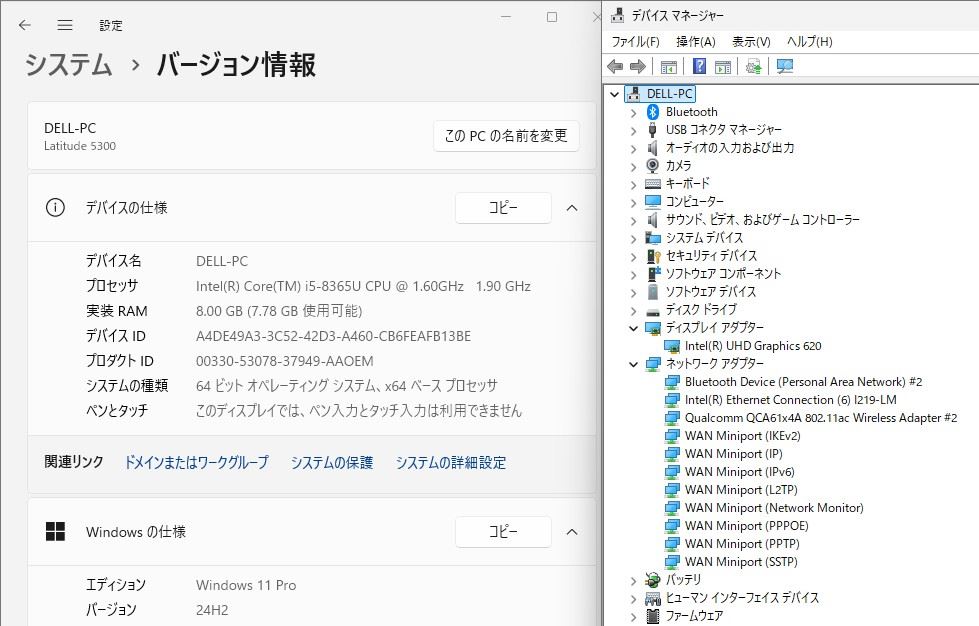This screenshot has width=979, height=626.
Task: Select Bluetooth Device (Personal Area Network) #2
Action: [x=804, y=381]
